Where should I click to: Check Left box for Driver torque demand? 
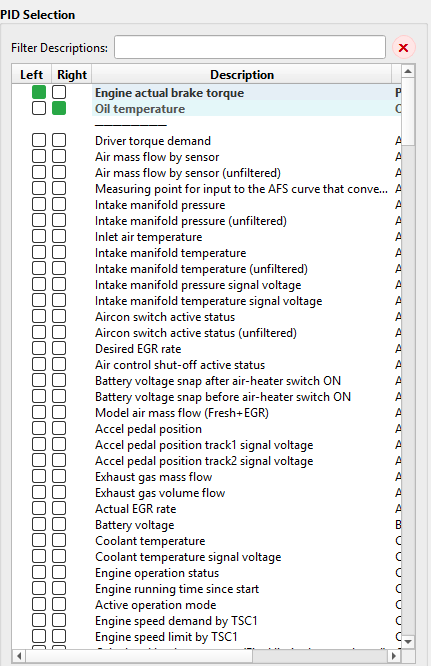pyautogui.click(x=39, y=140)
